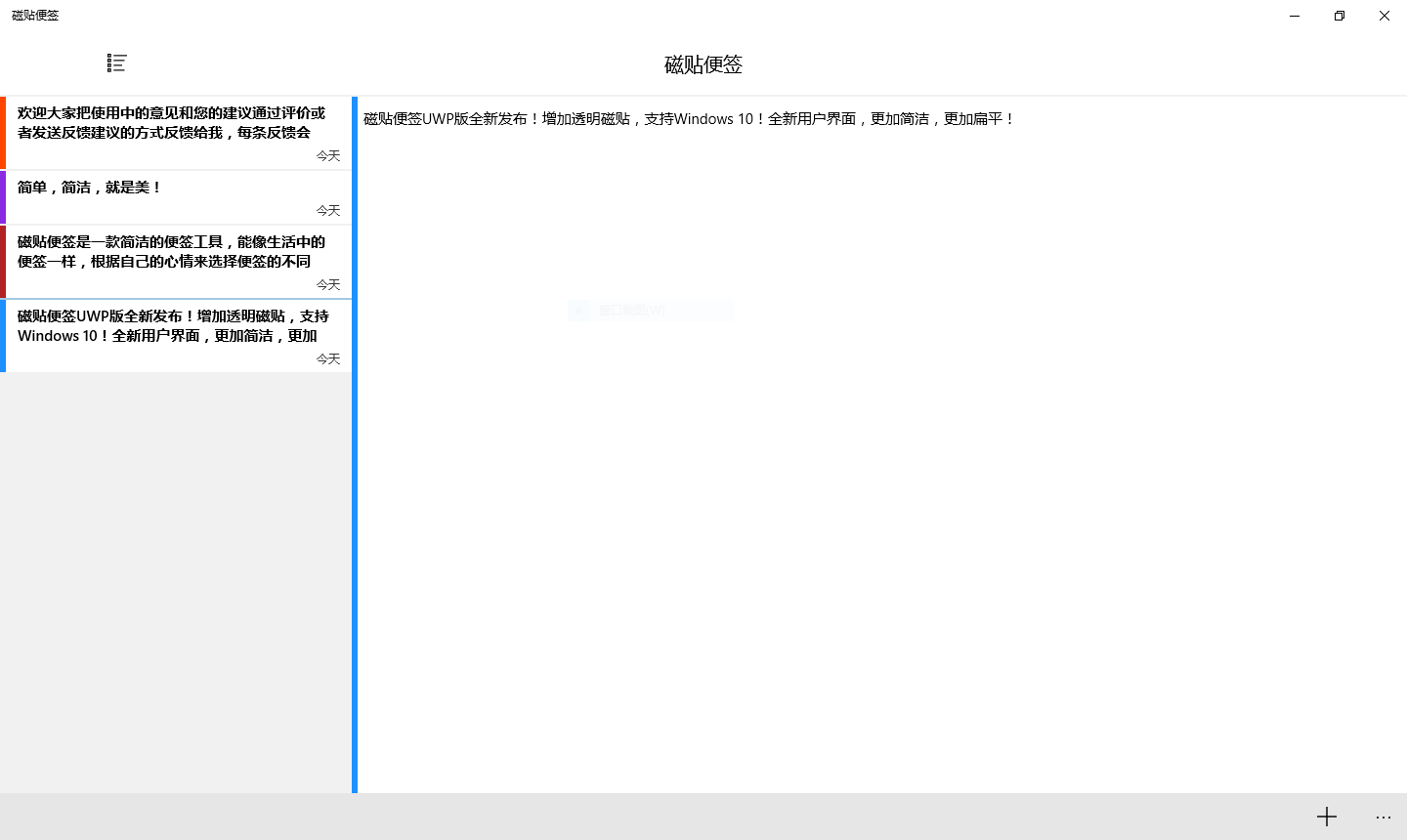
Task: Click 今天 date on the purple note
Action: [328, 210]
